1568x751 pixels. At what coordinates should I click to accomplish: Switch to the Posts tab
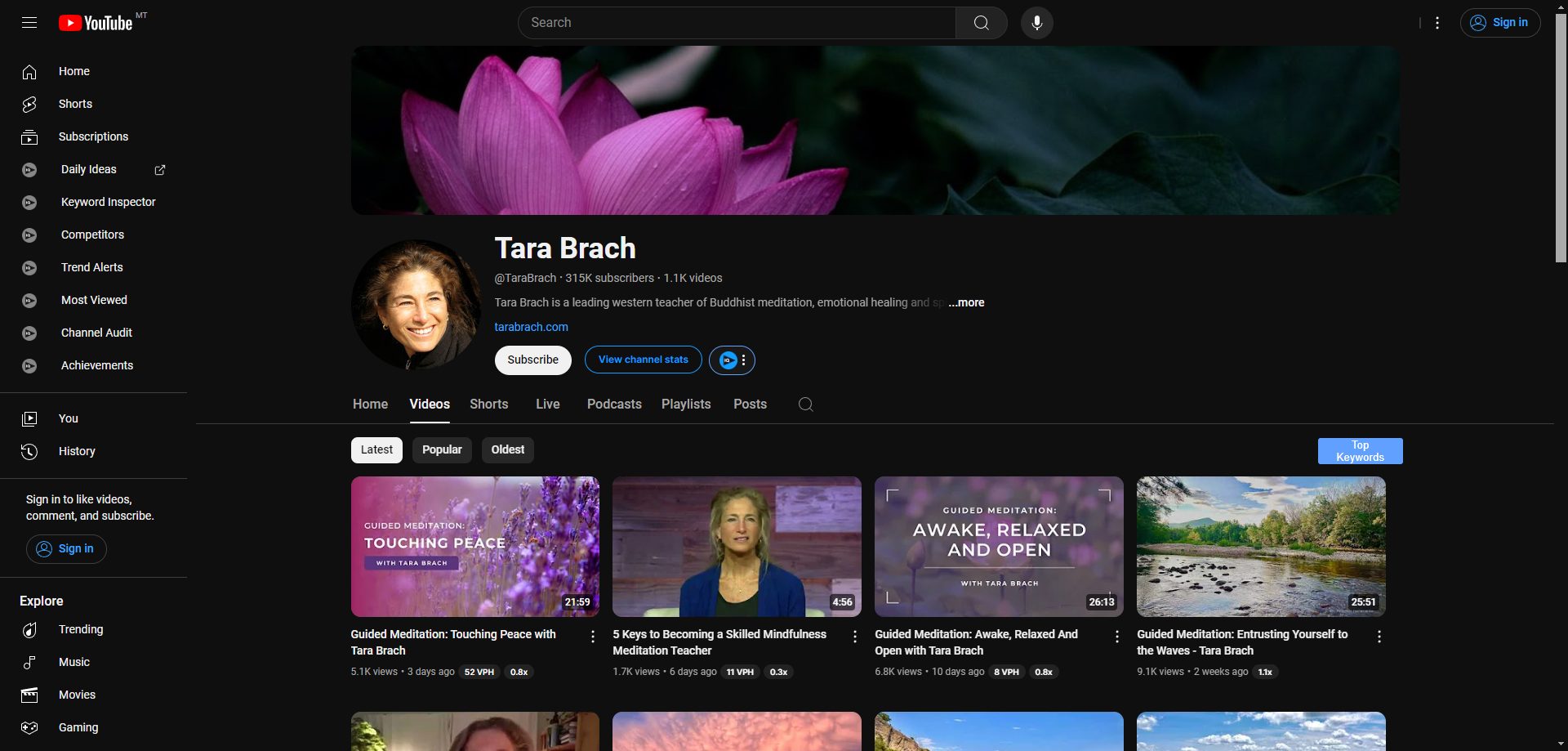[x=750, y=405]
